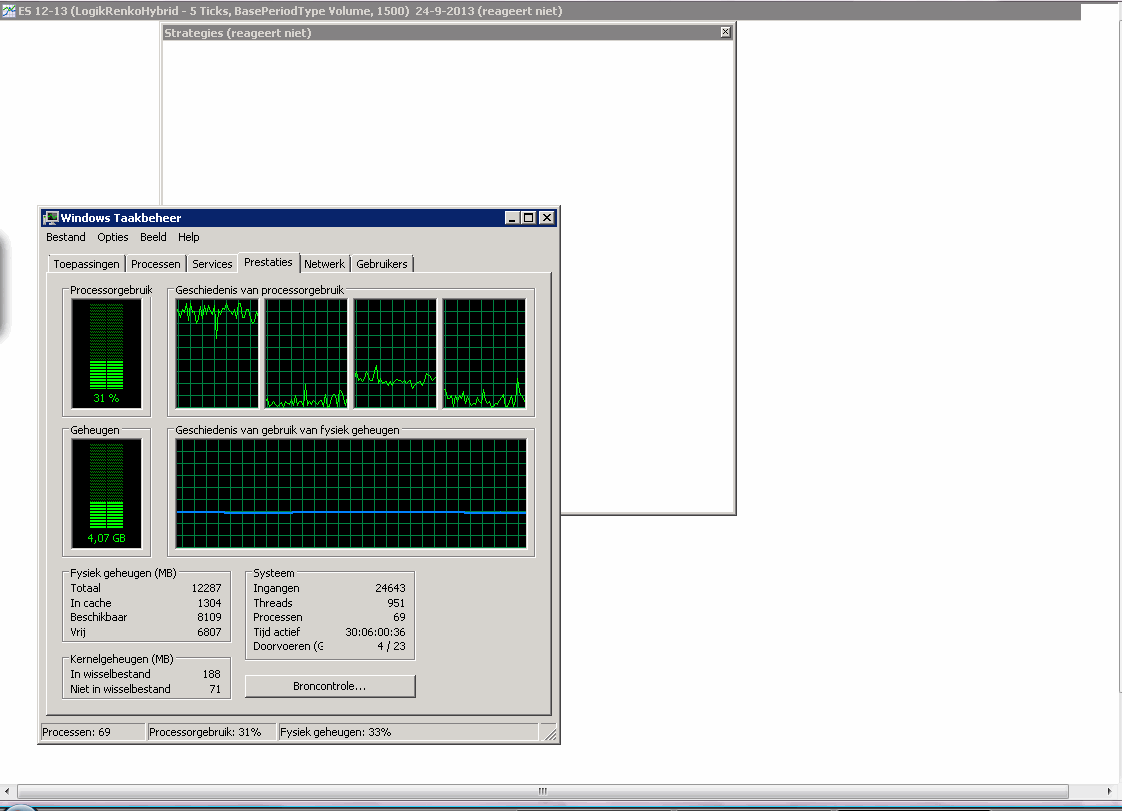Image resolution: width=1122 pixels, height=811 pixels.
Task: Switch to the Processen tab
Action: [156, 264]
